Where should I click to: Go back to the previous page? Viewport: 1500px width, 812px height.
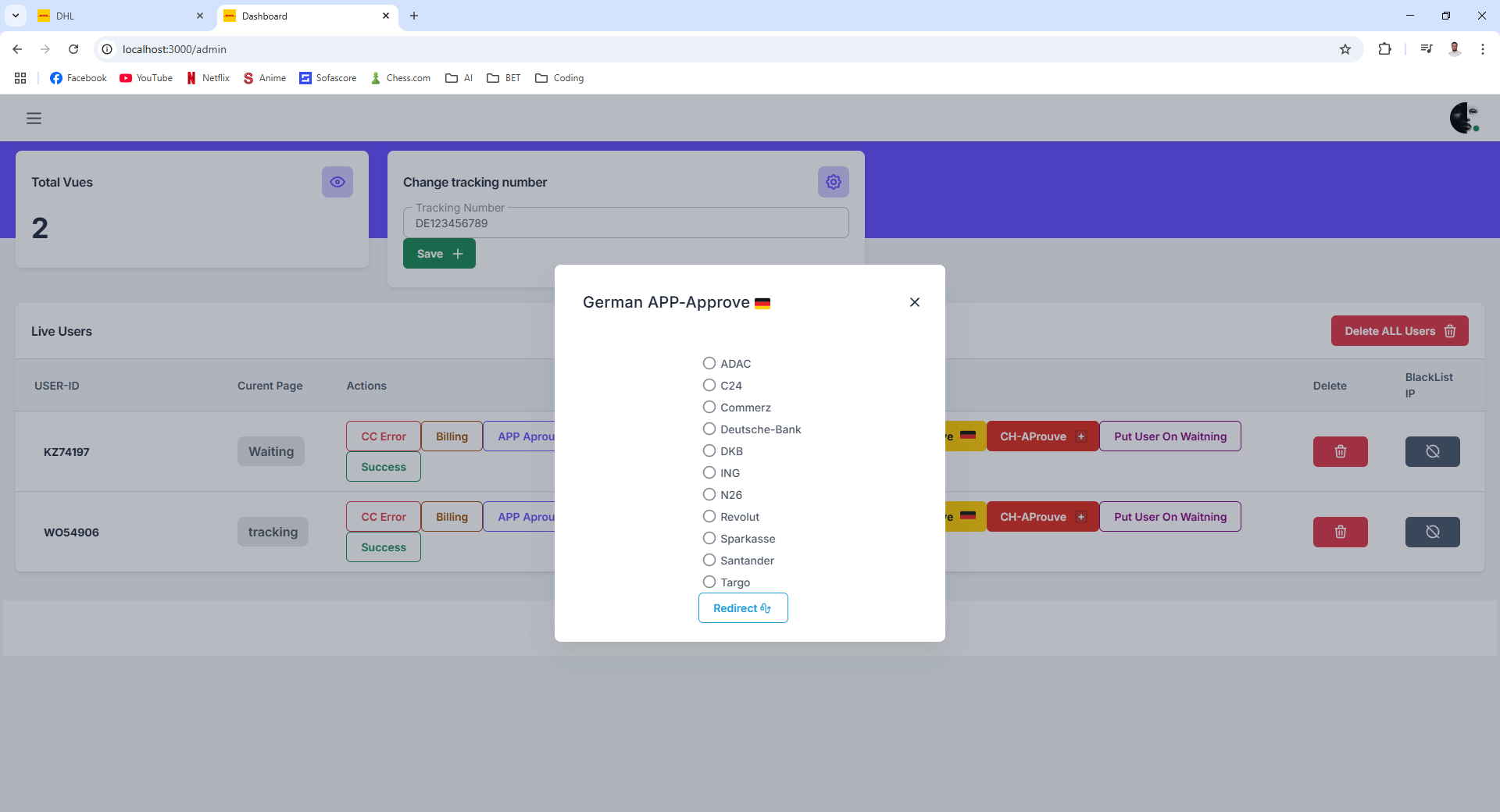pyautogui.click(x=17, y=49)
